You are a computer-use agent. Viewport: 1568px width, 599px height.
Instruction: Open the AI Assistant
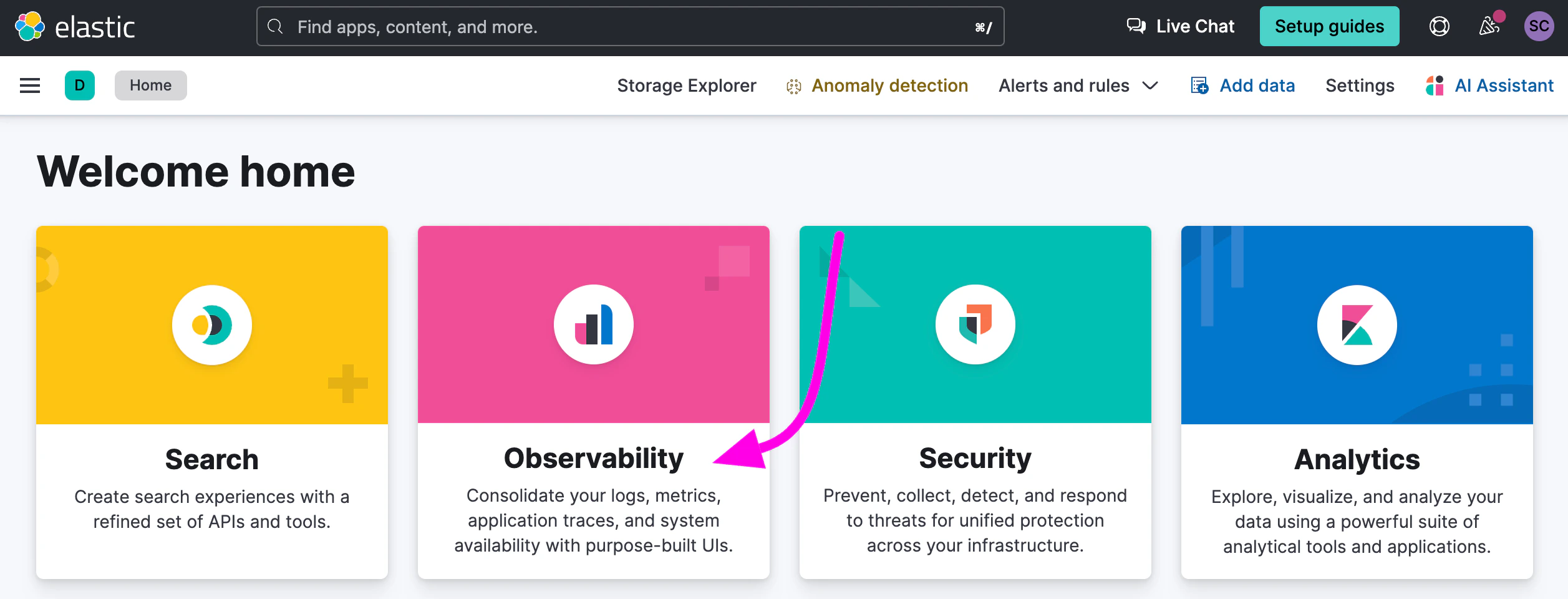[x=1489, y=85]
